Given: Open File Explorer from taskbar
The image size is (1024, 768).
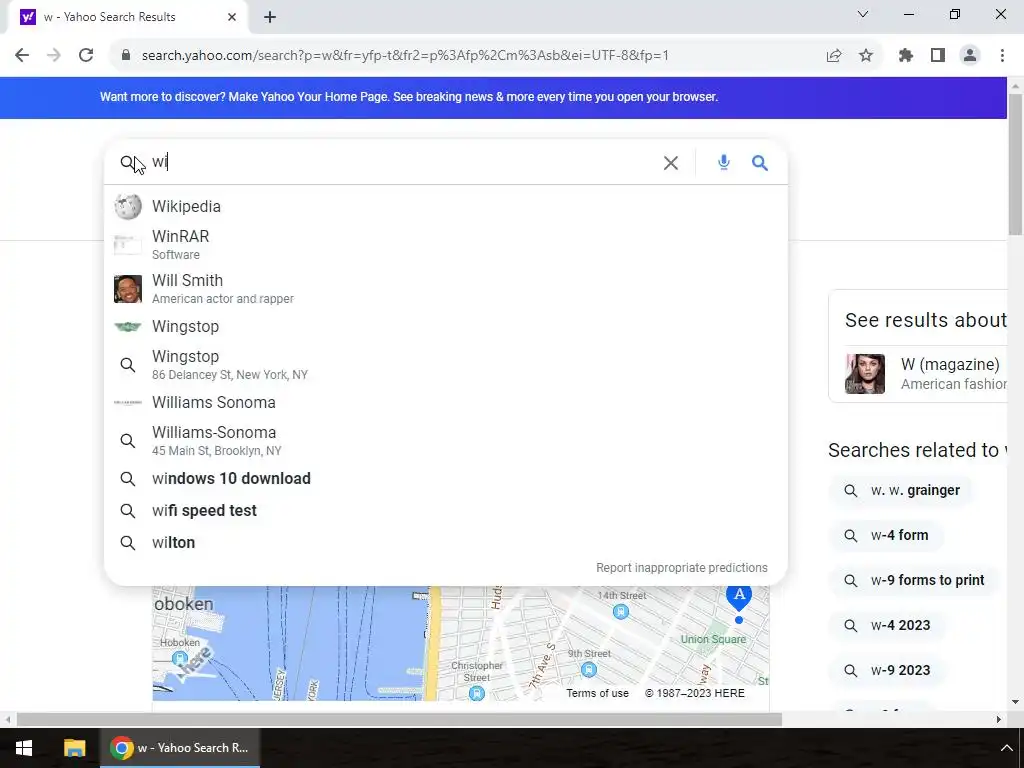Looking at the screenshot, I should tap(74, 748).
